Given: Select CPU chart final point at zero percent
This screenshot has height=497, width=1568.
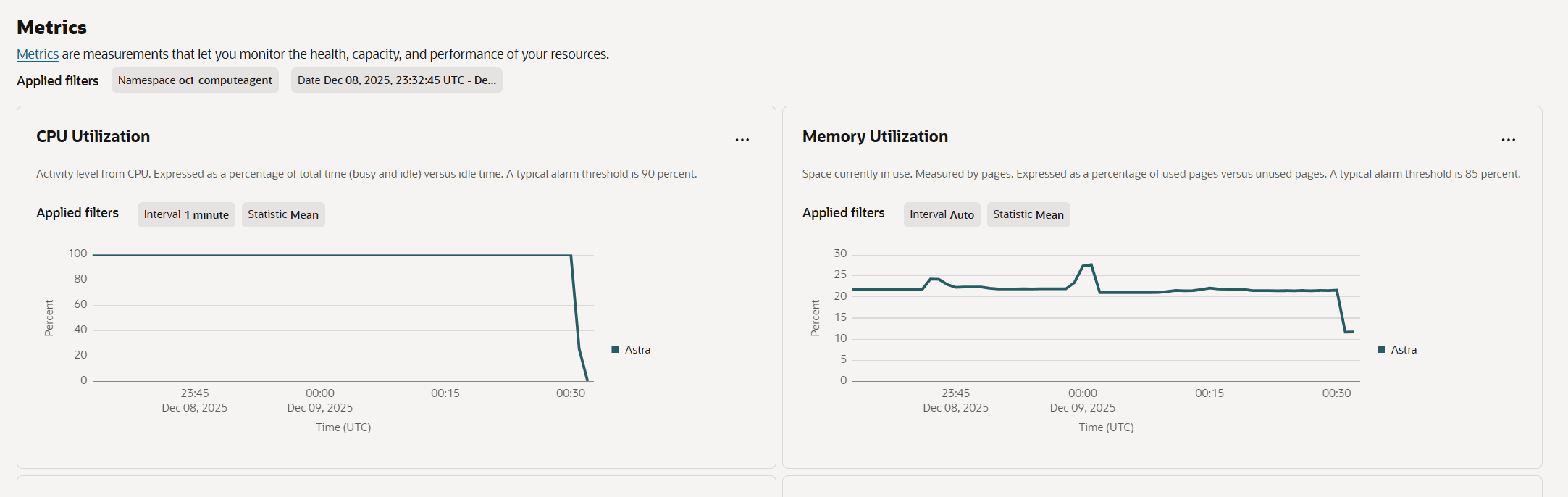Looking at the screenshot, I should 587,380.
